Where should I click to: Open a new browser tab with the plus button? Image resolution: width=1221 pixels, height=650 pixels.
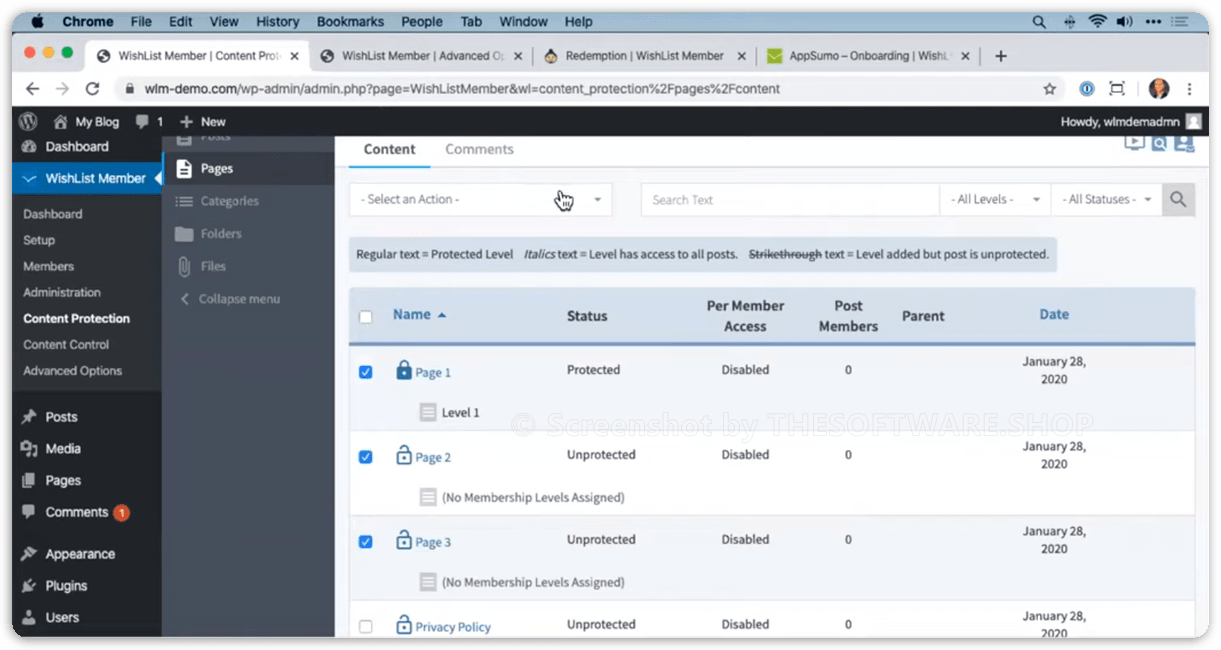pos(1001,56)
